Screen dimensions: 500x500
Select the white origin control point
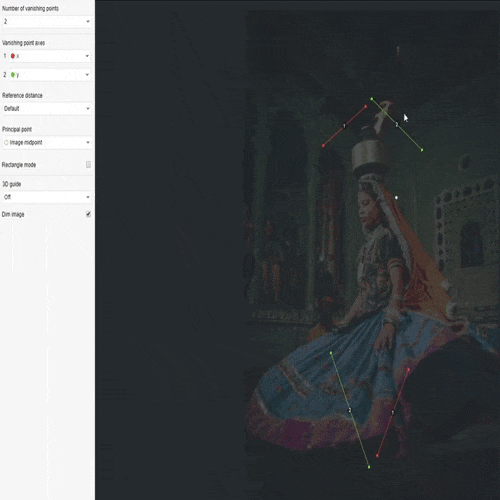point(396,198)
